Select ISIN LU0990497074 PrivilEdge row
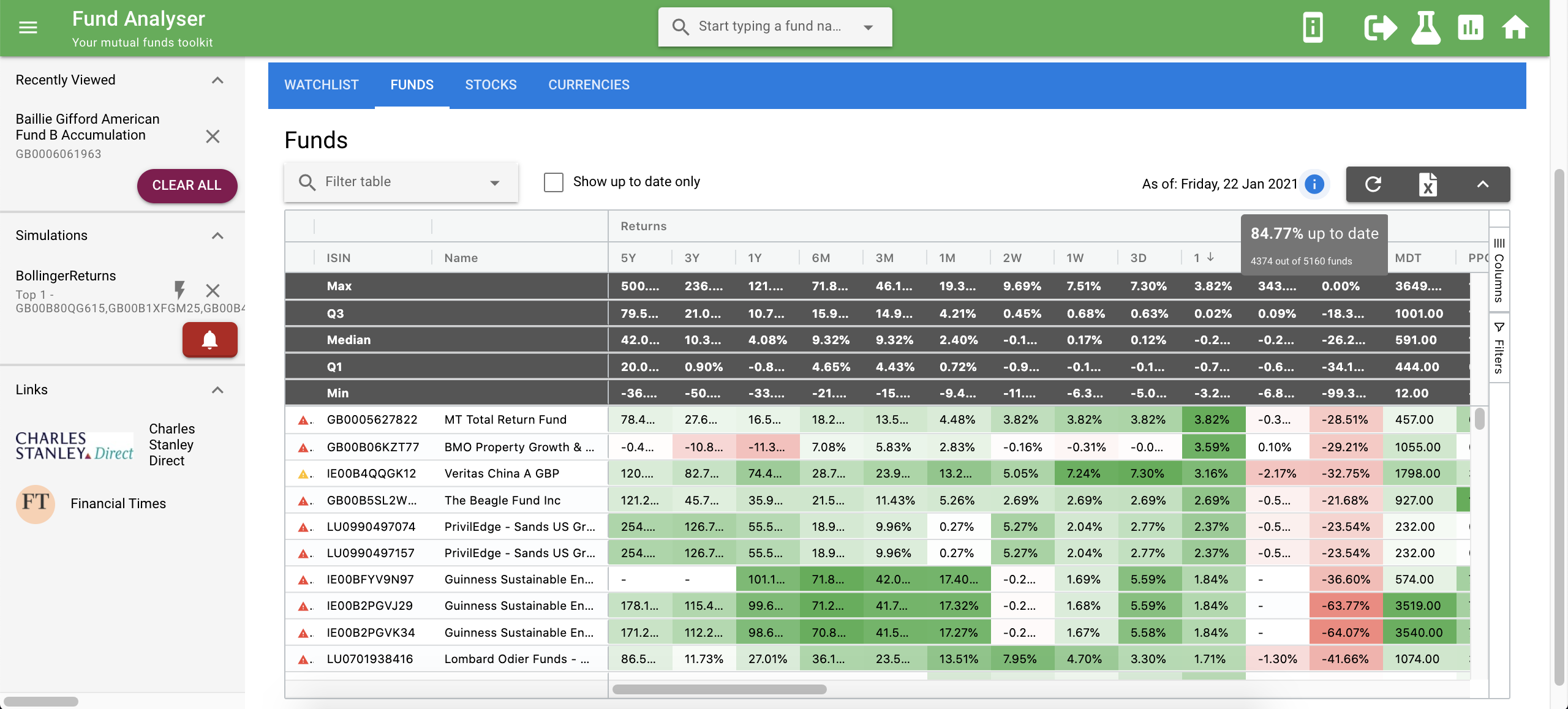Screen dimensions: 1568x709 pos(371,527)
